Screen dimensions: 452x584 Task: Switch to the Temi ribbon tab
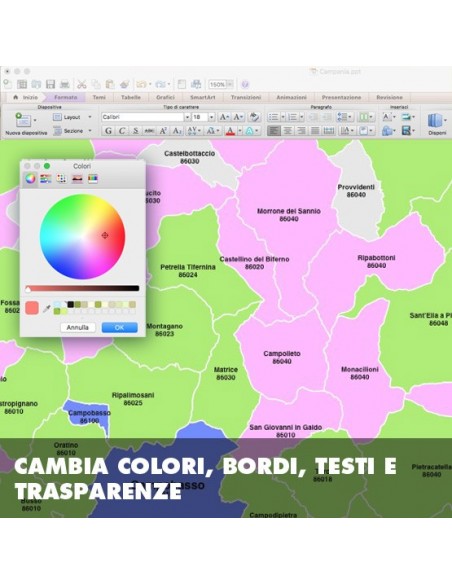click(x=99, y=97)
